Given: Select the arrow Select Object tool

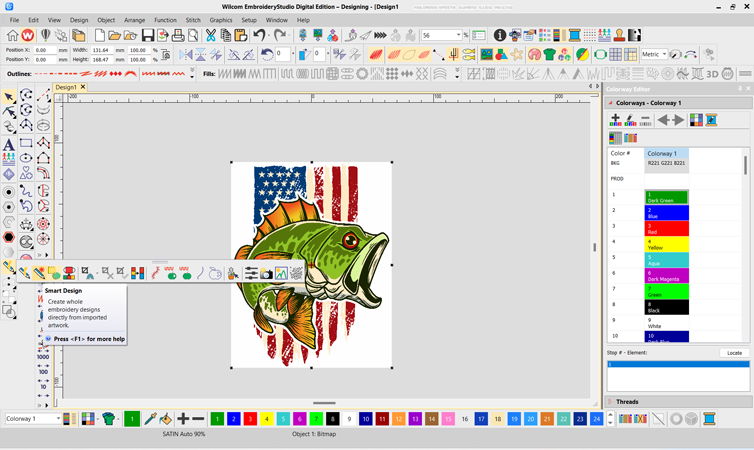Looking at the screenshot, I should pos(9,97).
